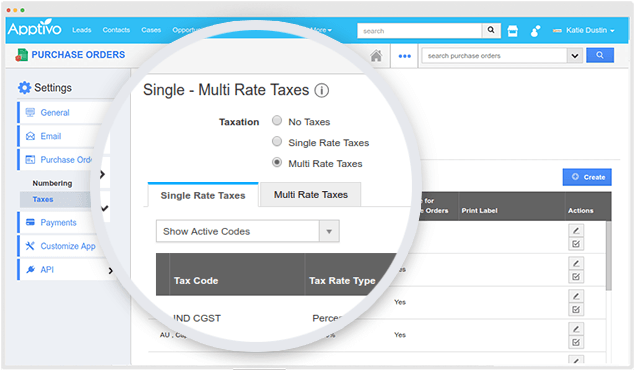This screenshot has height=371, width=635.
Task: Click edit pencil in first table row
Action: [x=576, y=230]
